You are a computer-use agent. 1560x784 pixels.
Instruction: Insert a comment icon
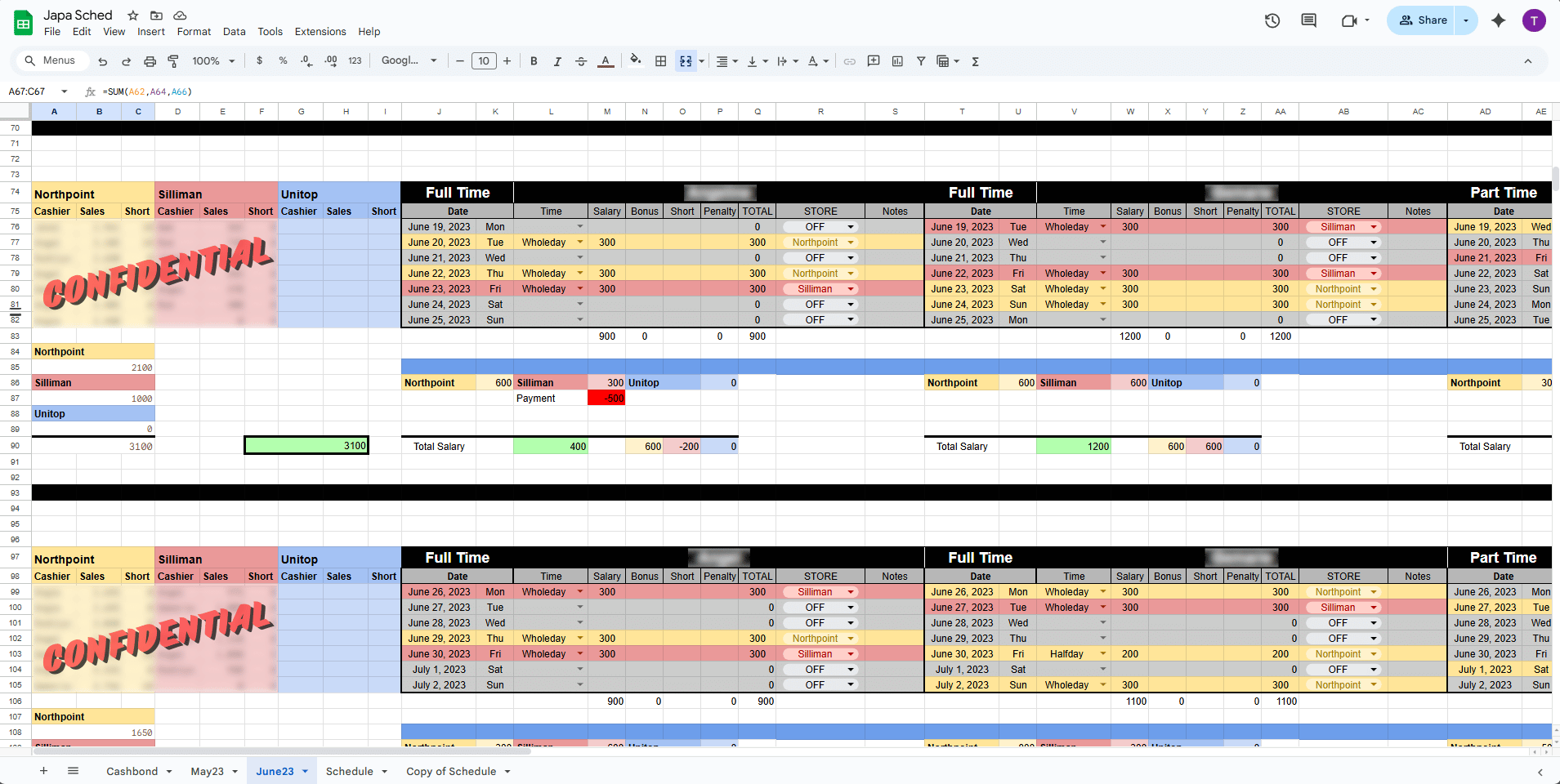coord(874,61)
